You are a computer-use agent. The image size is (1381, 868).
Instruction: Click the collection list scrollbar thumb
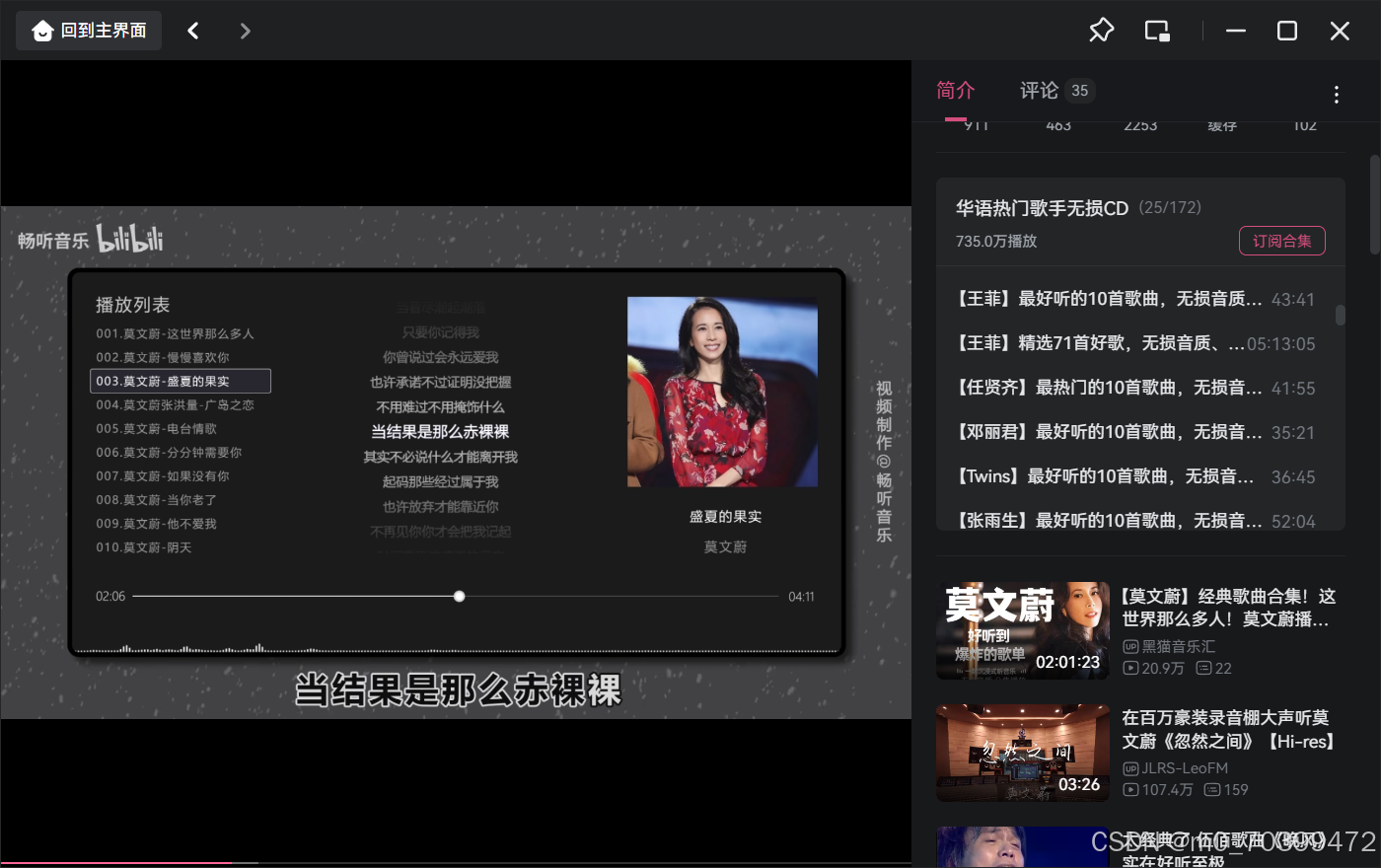[1340, 315]
